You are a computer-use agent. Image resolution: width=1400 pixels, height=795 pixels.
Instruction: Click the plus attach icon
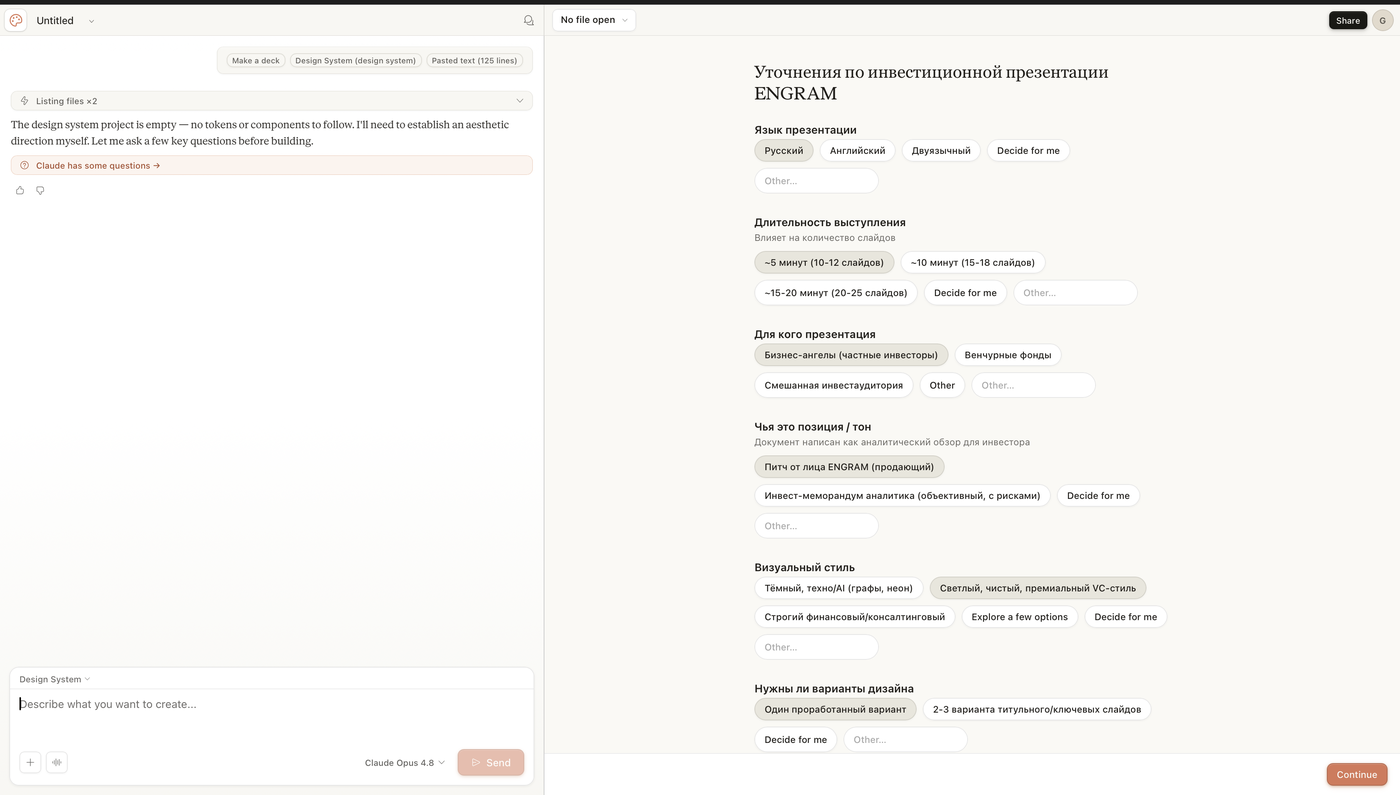31,762
